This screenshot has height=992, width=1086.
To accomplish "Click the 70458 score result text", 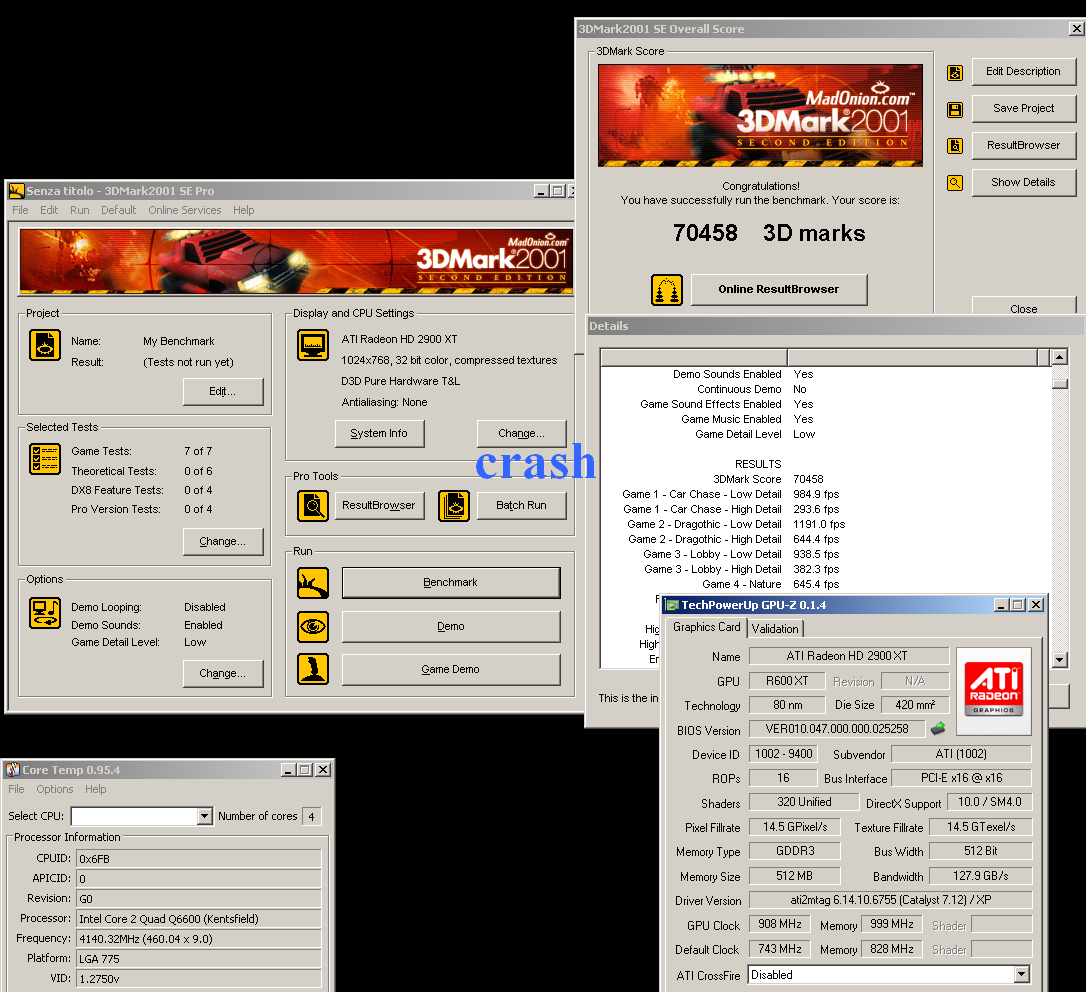I will (705, 233).
